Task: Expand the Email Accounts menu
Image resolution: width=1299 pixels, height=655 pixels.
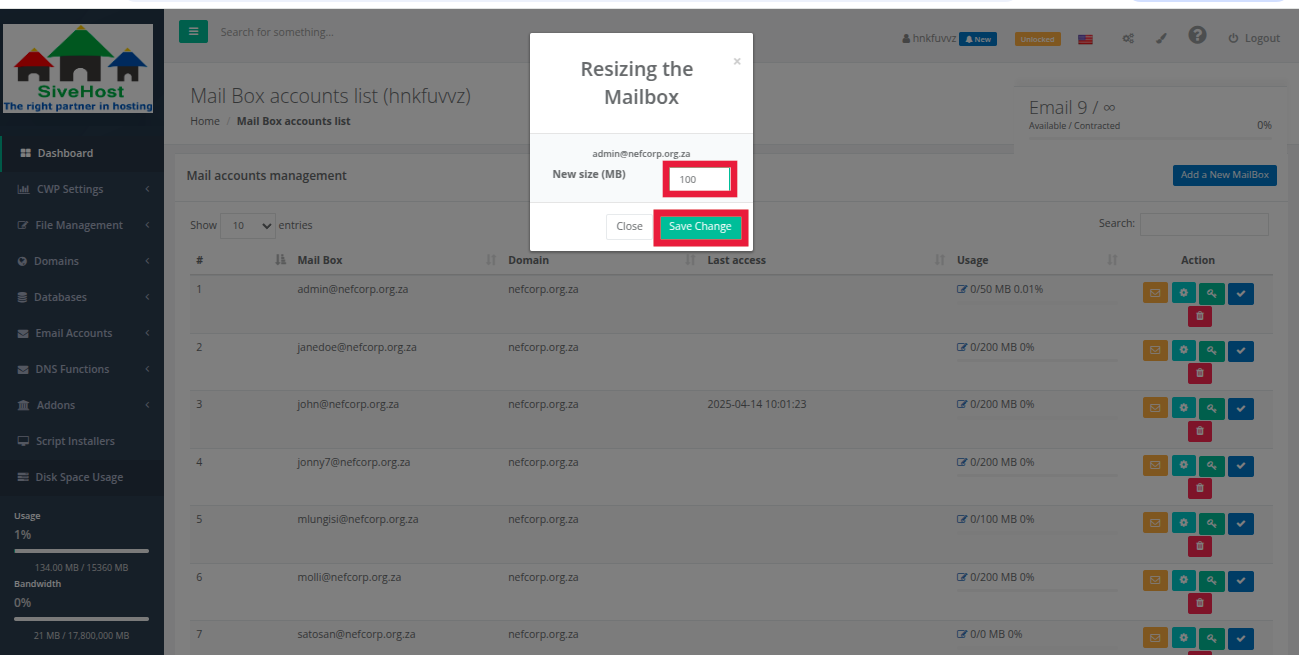Action: pos(82,333)
